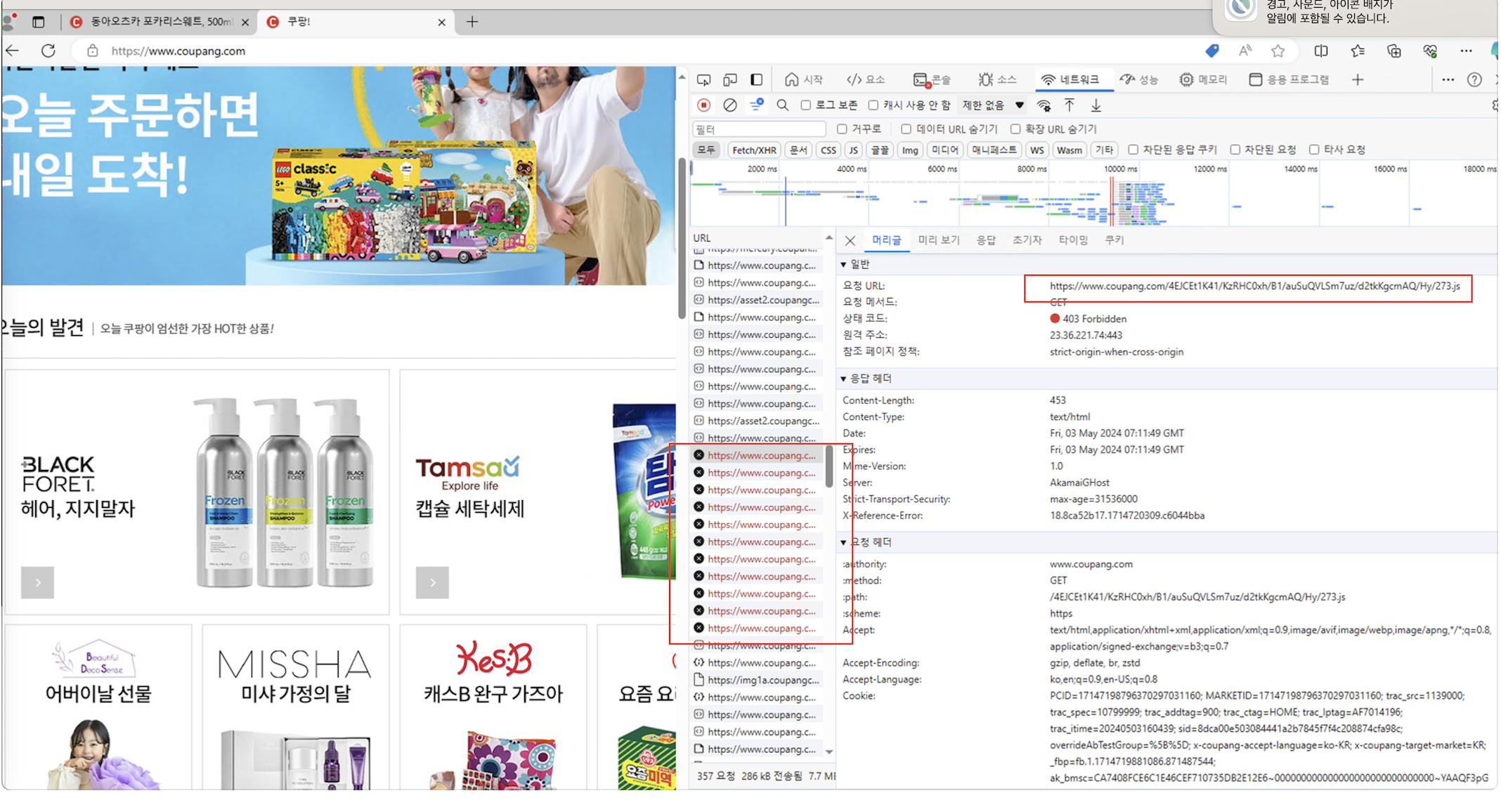1501x812 pixels.
Task: Collapse the 응답 헤더 section
Action: tap(843, 379)
